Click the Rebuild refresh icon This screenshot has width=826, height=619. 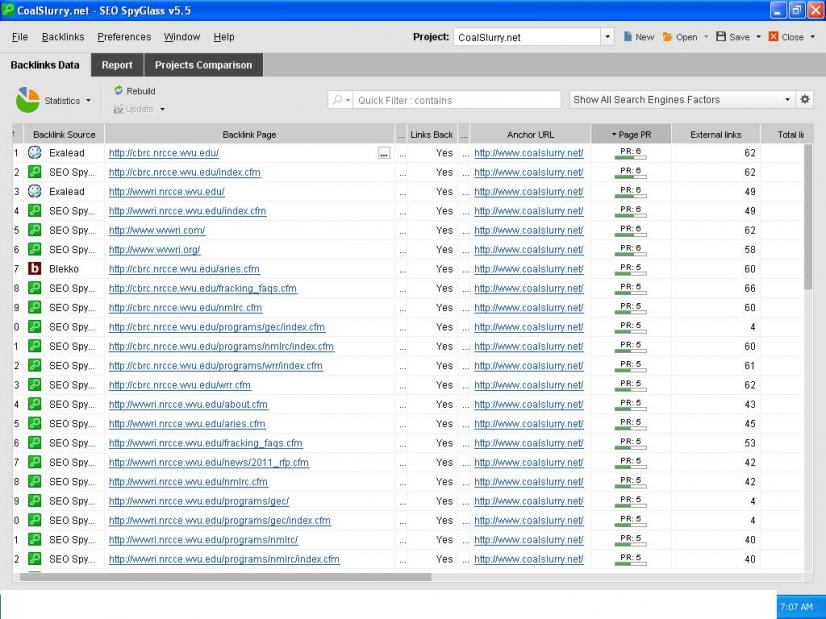pos(119,91)
